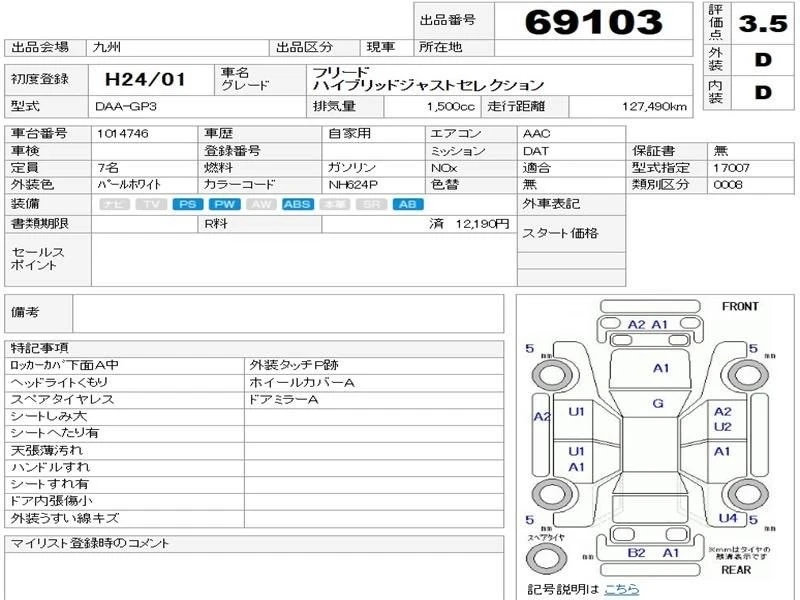The height and width of the screenshot is (600, 800).
Task: Click the スタート価格 label
Action: [x=560, y=234]
